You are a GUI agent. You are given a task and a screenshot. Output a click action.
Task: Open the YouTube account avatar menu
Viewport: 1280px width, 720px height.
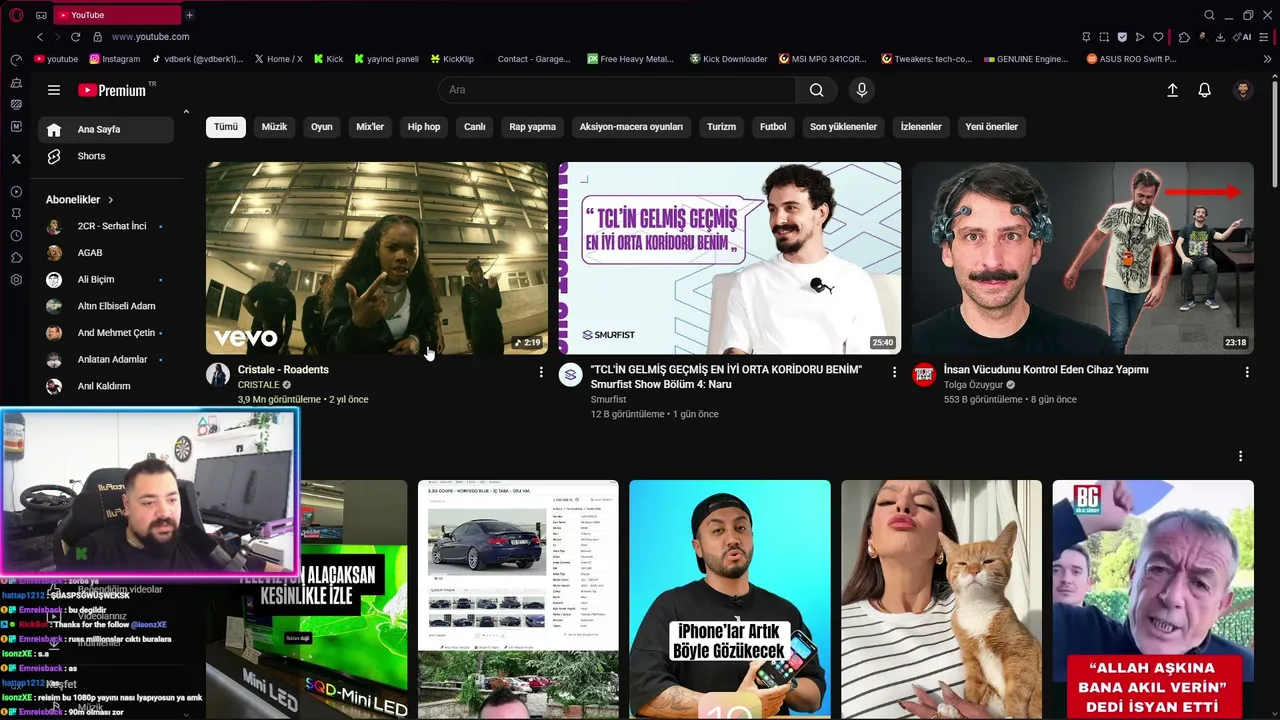pos(1243,90)
